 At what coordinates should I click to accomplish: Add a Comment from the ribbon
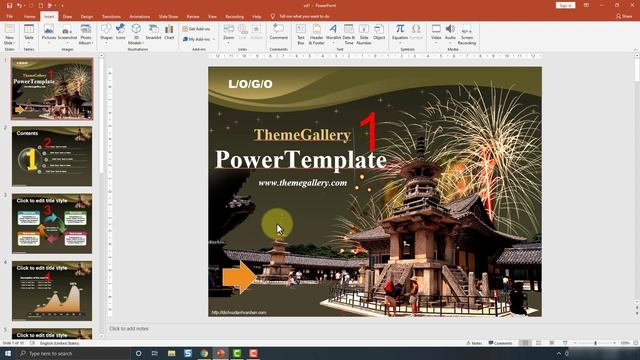point(278,32)
